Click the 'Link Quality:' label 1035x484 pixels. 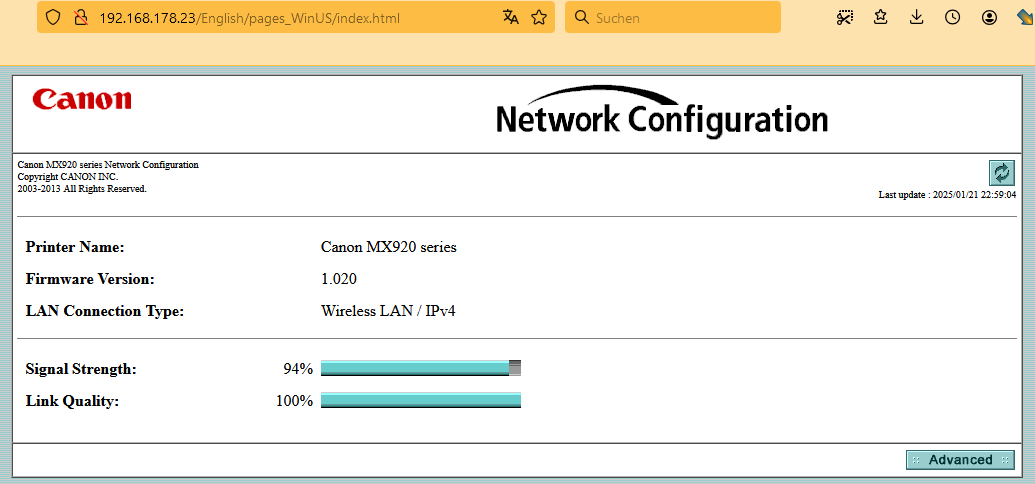tap(72, 401)
